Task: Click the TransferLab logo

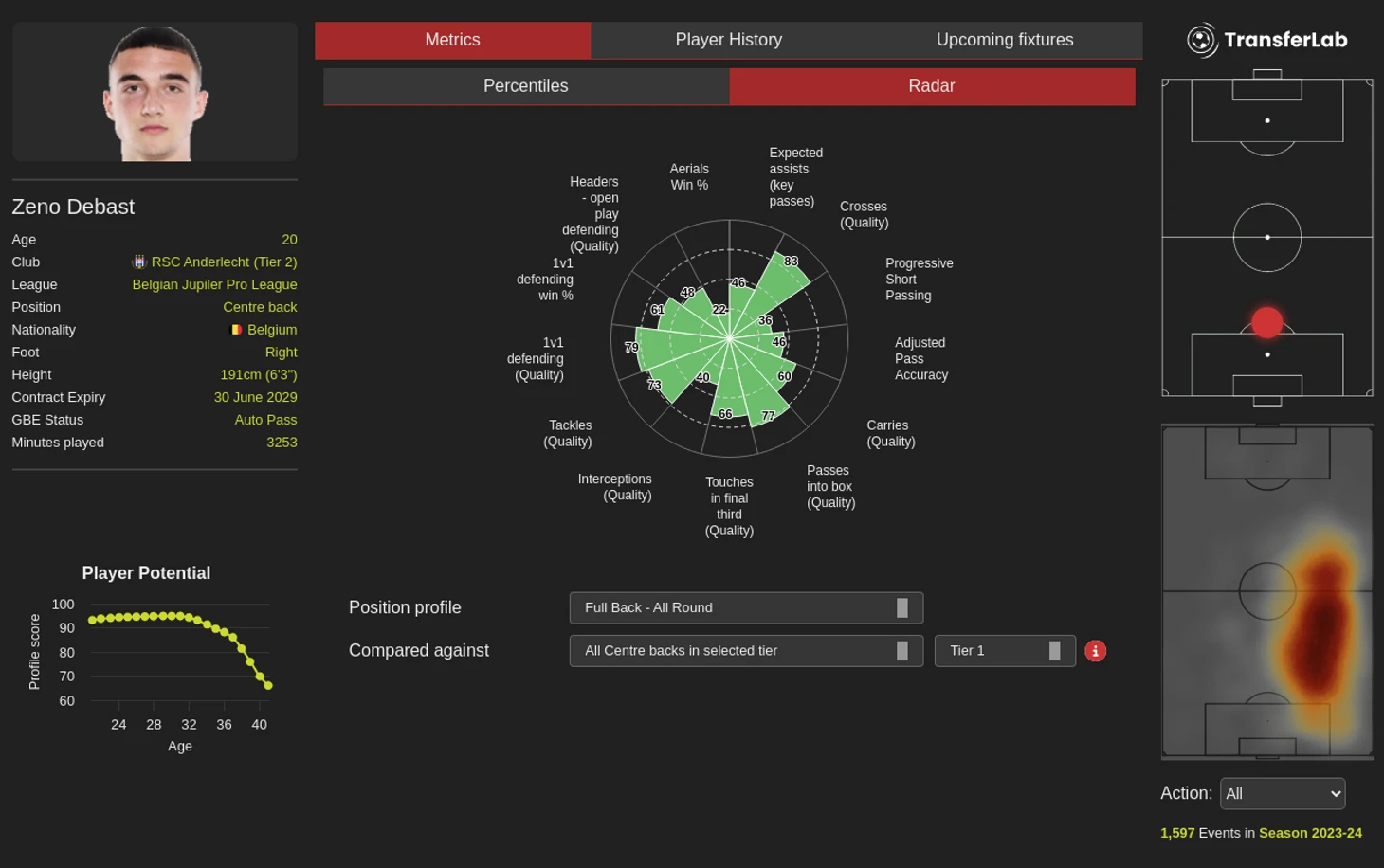Action: coord(1266,40)
